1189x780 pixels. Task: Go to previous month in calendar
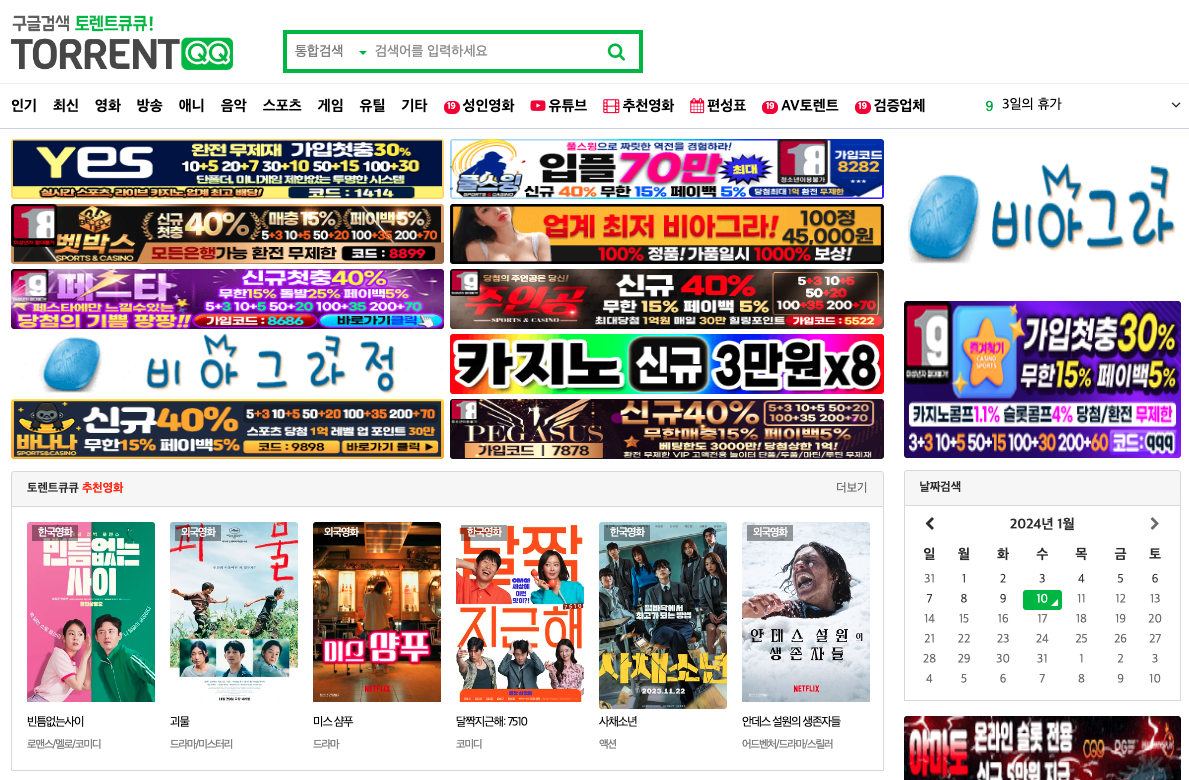point(930,524)
